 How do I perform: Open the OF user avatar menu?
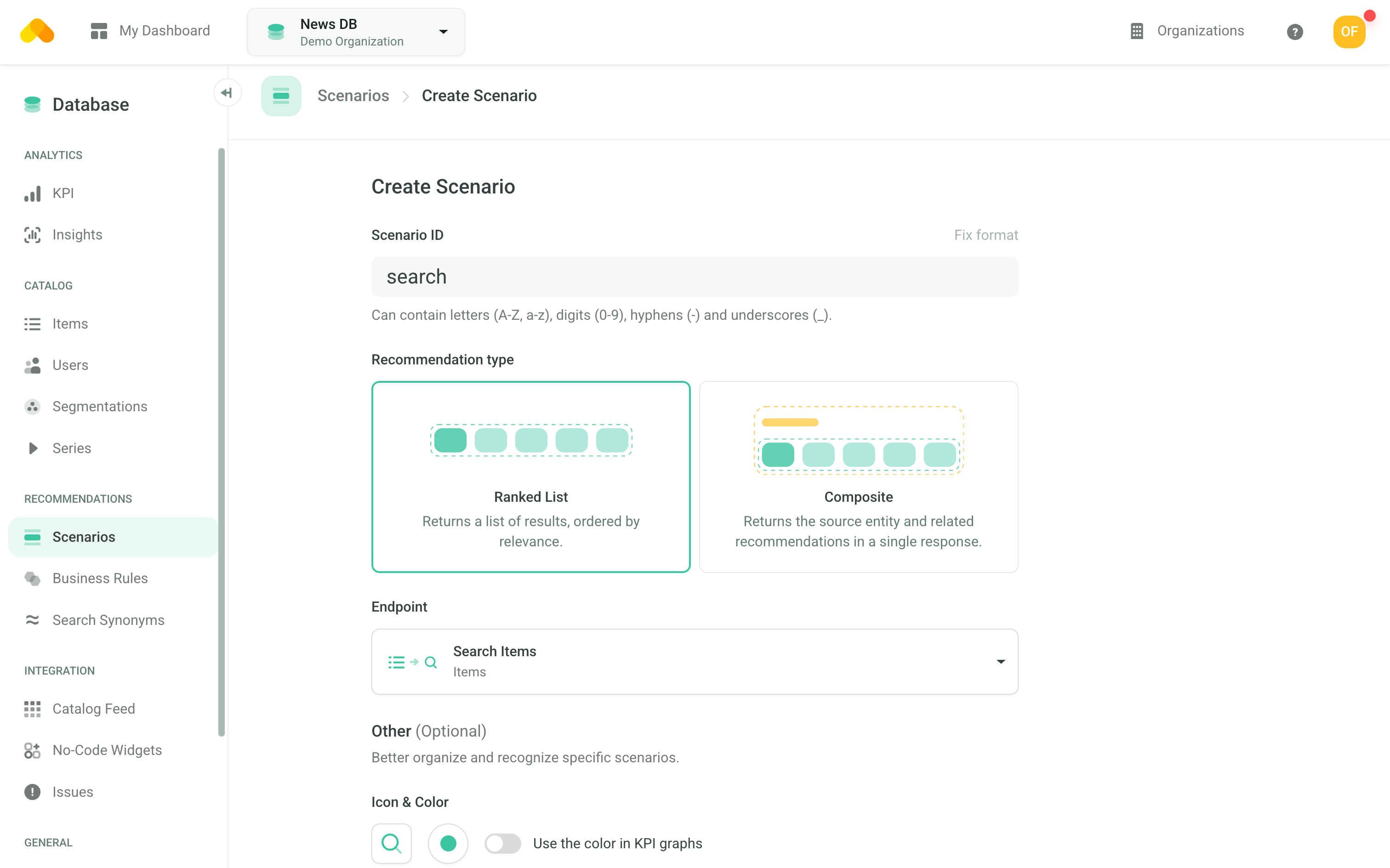point(1349,32)
